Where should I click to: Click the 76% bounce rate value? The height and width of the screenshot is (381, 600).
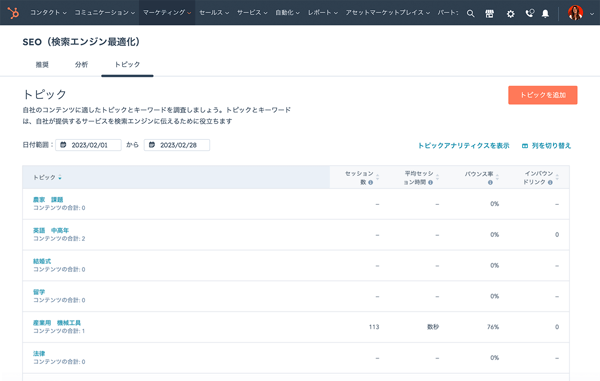(x=493, y=327)
